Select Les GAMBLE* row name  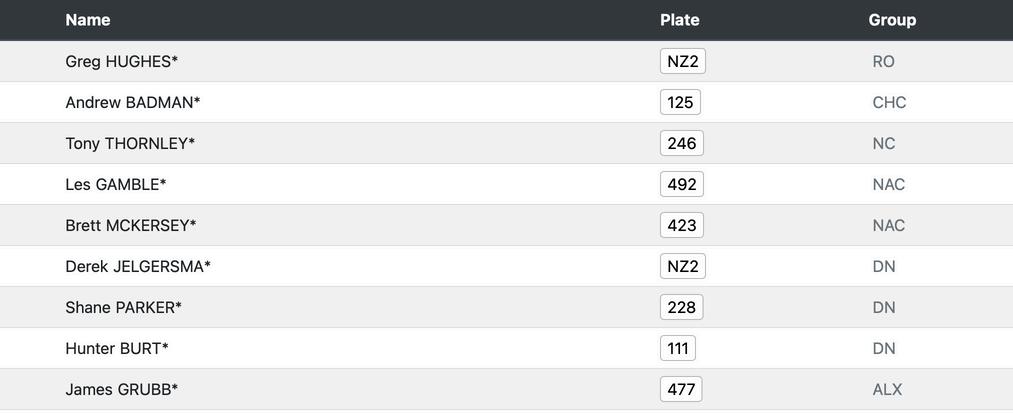click(115, 185)
